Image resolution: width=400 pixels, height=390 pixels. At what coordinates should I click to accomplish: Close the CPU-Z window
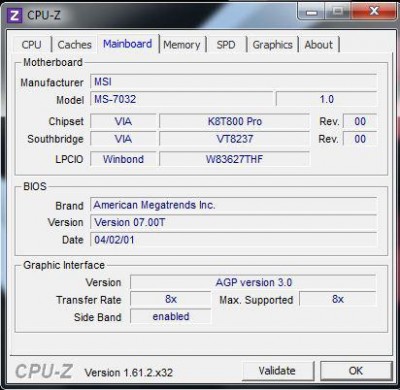click(374, 12)
